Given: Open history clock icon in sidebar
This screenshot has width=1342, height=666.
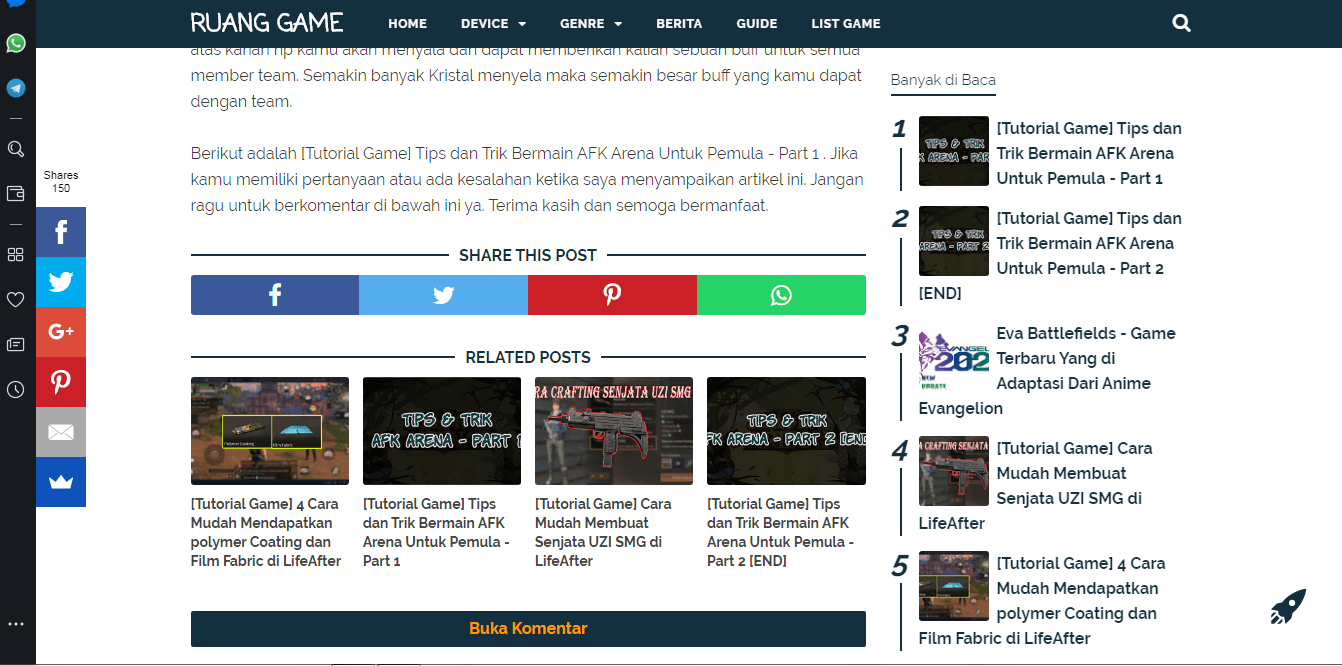Looking at the screenshot, I should 16,389.
